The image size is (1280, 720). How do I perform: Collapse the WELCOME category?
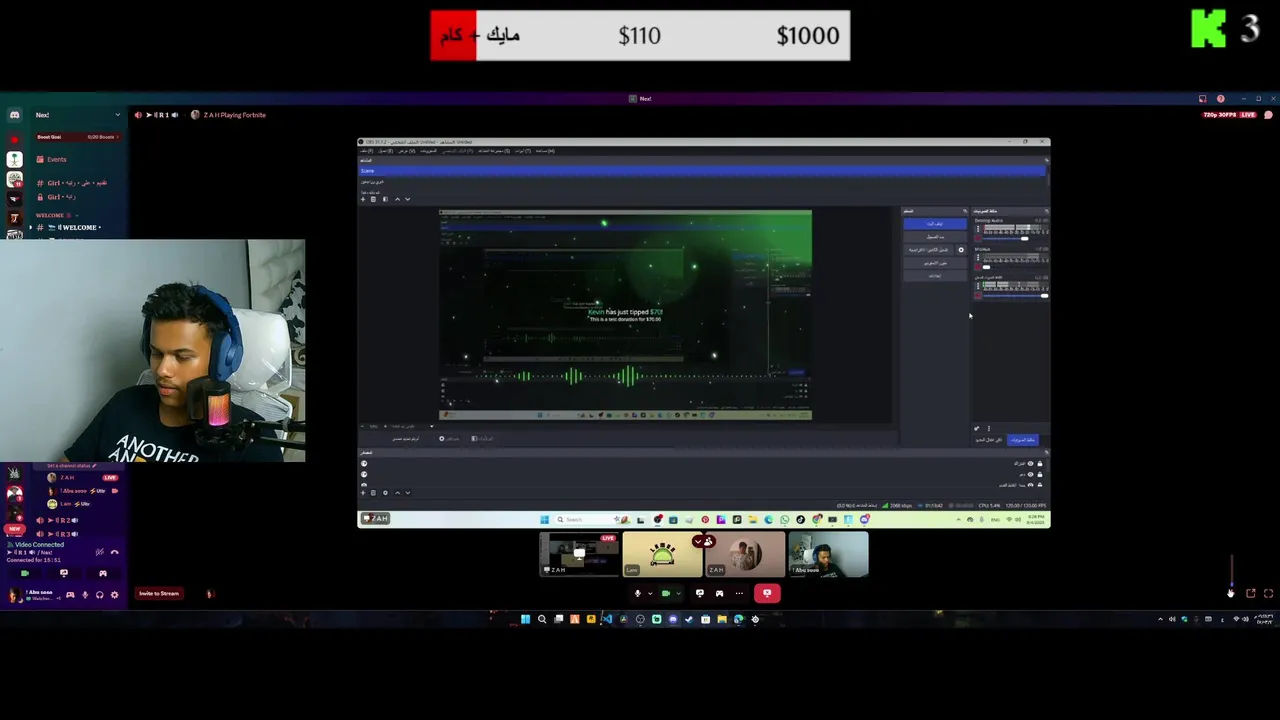click(x=57, y=215)
